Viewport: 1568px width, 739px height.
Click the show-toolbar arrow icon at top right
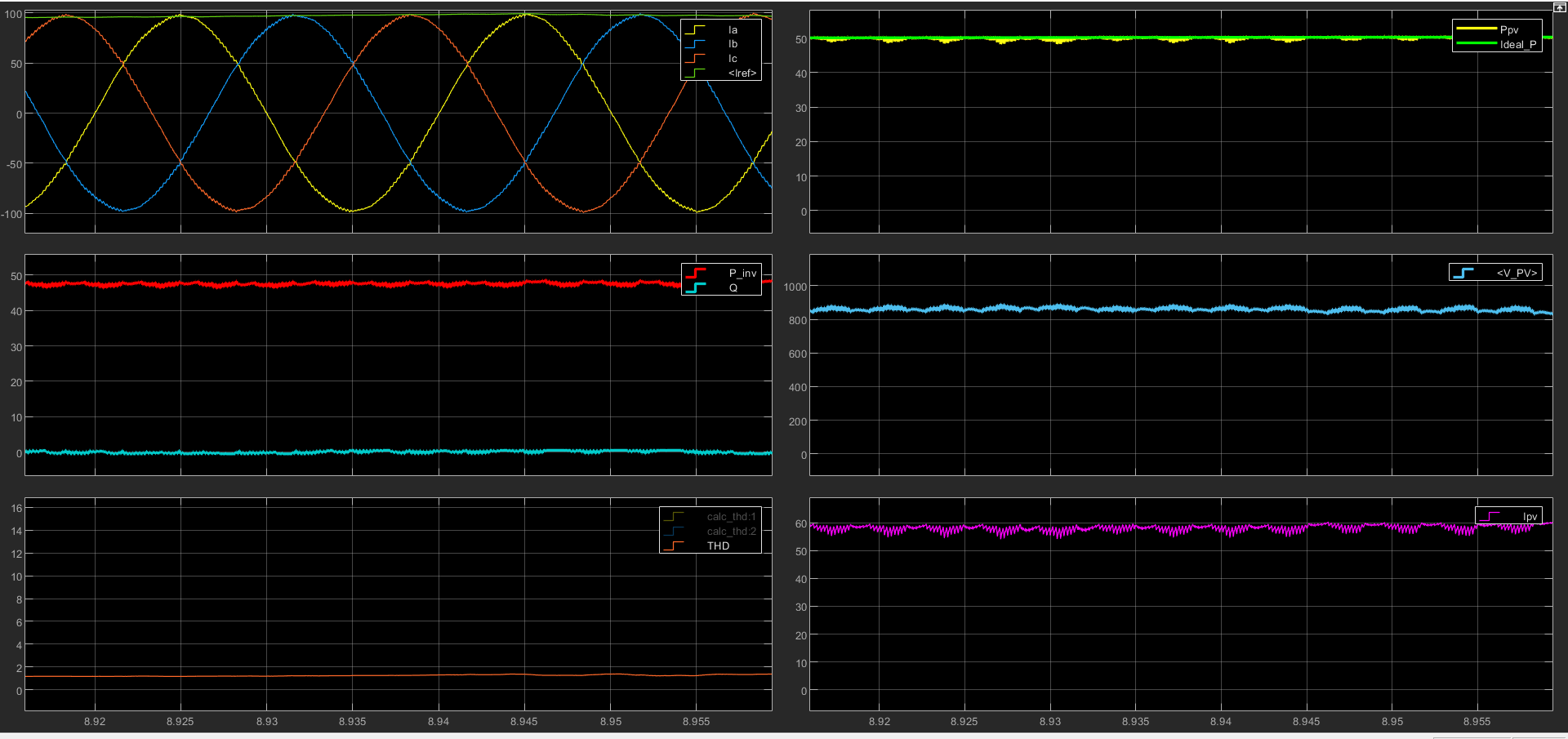click(x=1559, y=7)
